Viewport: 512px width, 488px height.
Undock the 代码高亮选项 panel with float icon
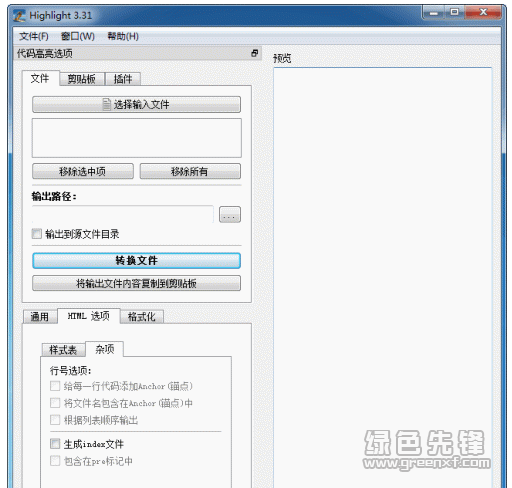[255, 53]
